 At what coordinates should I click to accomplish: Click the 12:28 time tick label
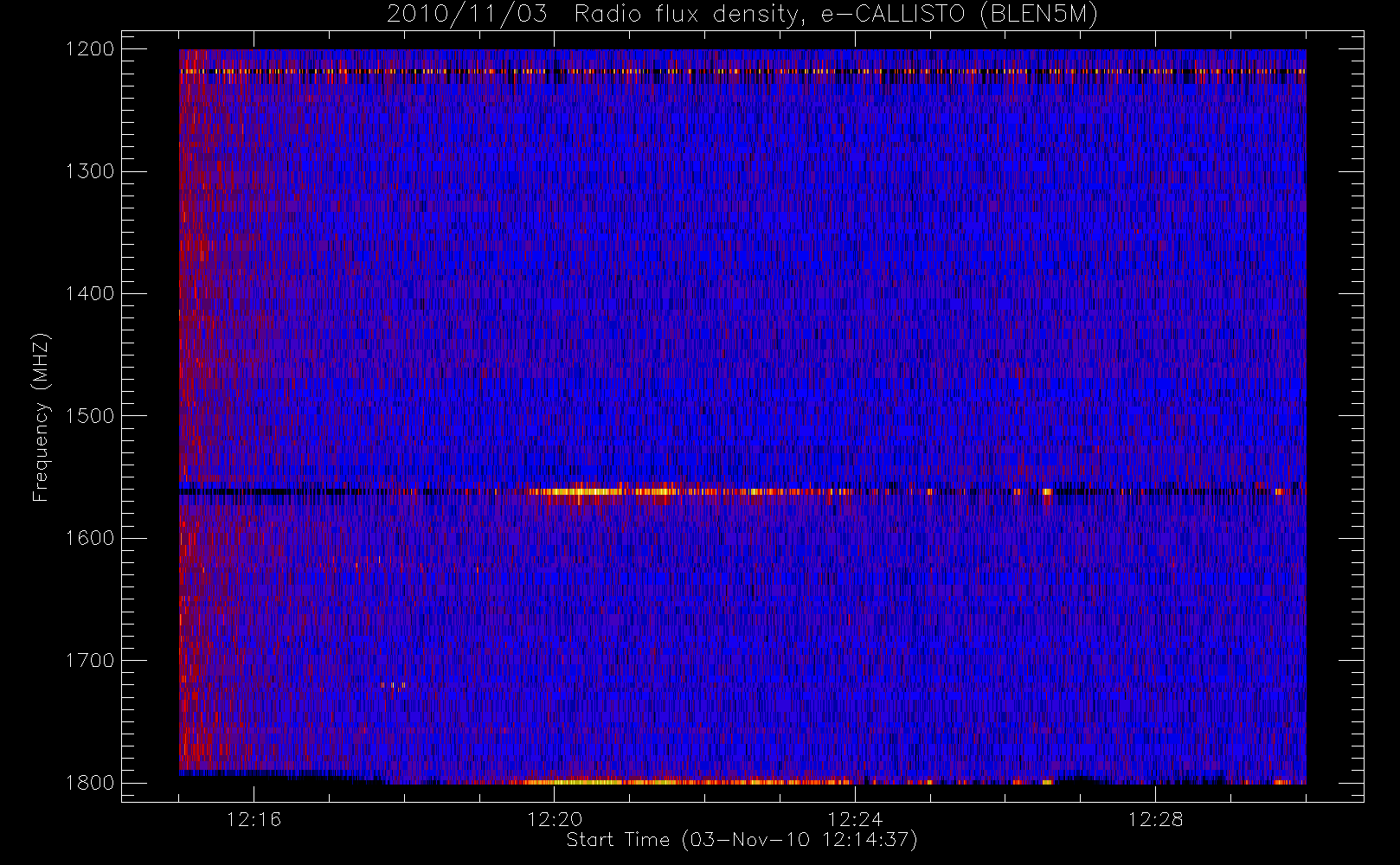(x=1155, y=819)
